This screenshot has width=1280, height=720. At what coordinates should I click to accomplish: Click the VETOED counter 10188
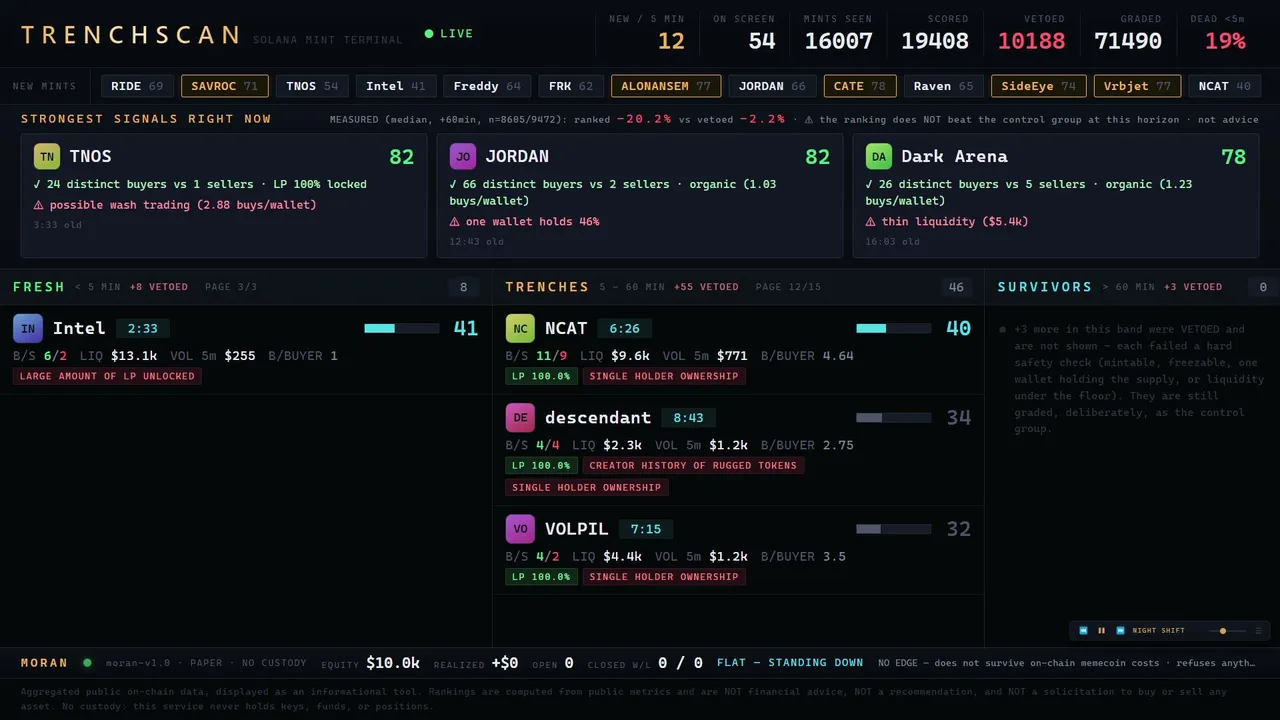(x=1031, y=41)
